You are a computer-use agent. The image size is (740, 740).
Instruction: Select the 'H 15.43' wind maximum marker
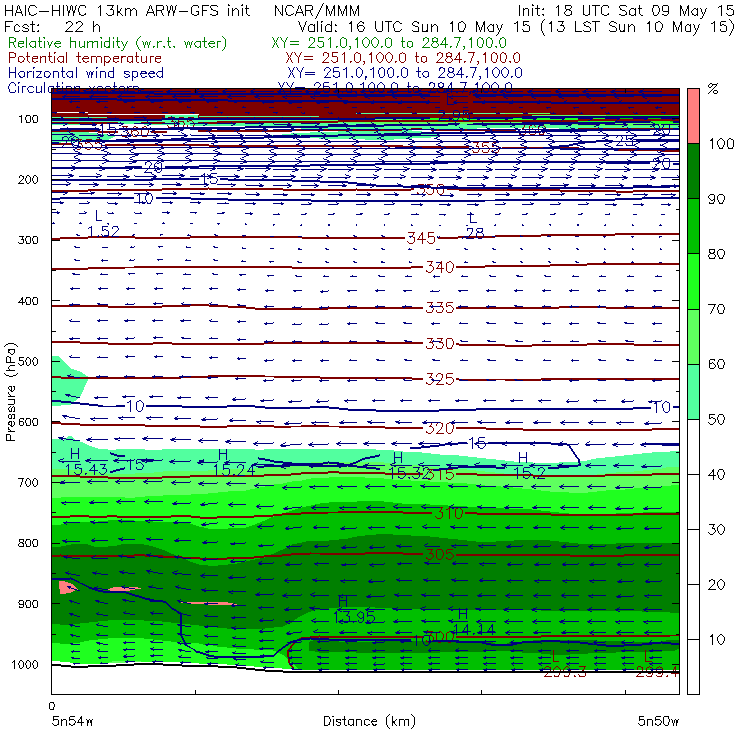click(86, 462)
